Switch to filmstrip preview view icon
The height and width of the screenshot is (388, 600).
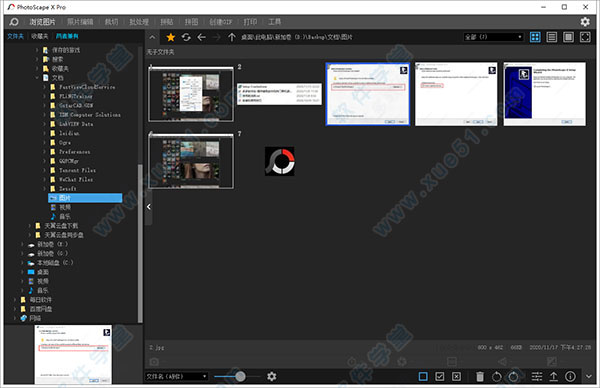click(568, 37)
